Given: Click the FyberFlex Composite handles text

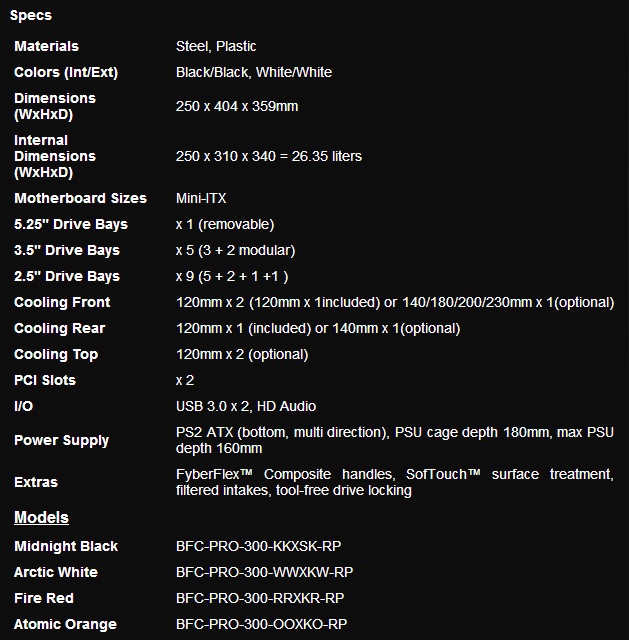Looking at the screenshot, I should pyautogui.click(x=285, y=474).
